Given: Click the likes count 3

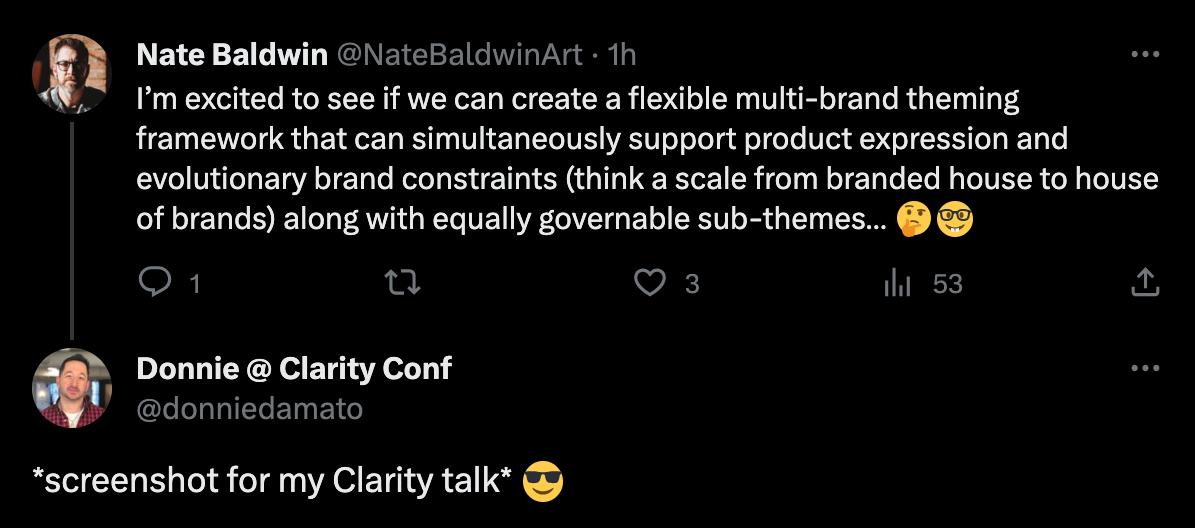Looking at the screenshot, I should [x=691, y=284].
